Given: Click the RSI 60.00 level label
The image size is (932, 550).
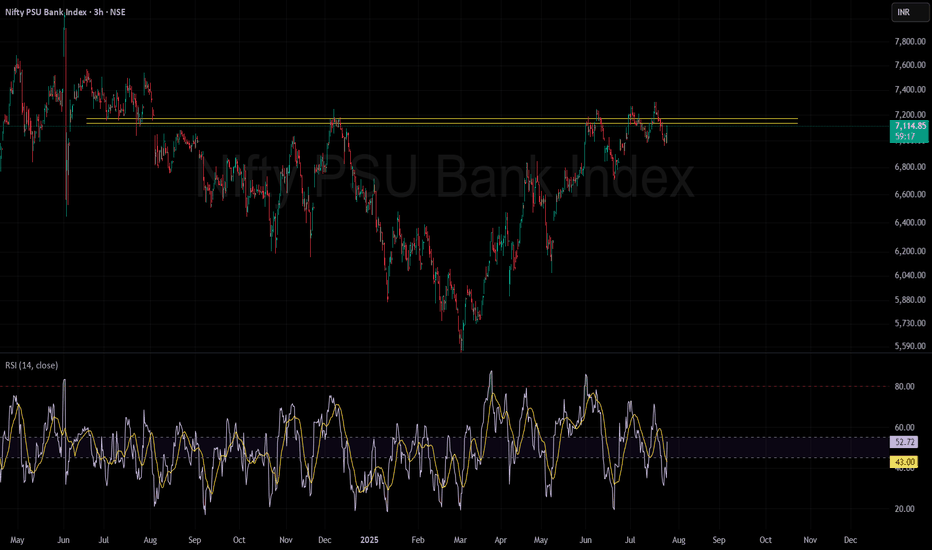Looking at the screenshot, I should point(904,428).
